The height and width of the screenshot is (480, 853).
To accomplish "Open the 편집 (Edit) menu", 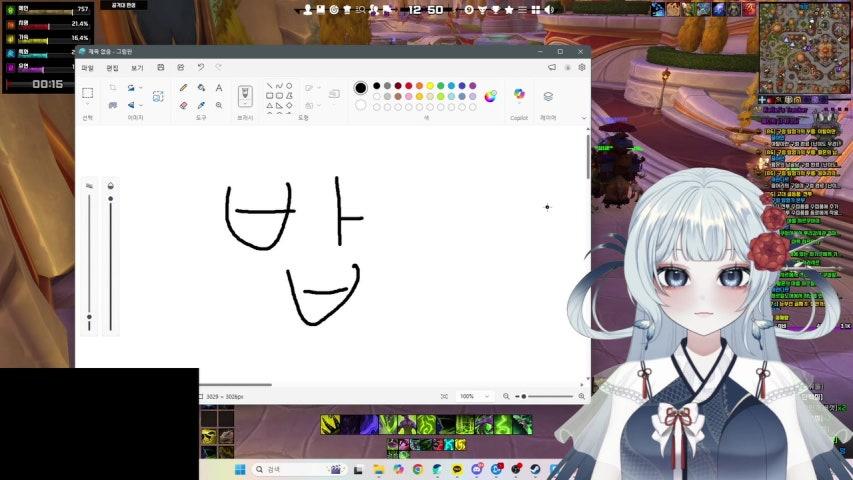I will click(x=113, y=68).
